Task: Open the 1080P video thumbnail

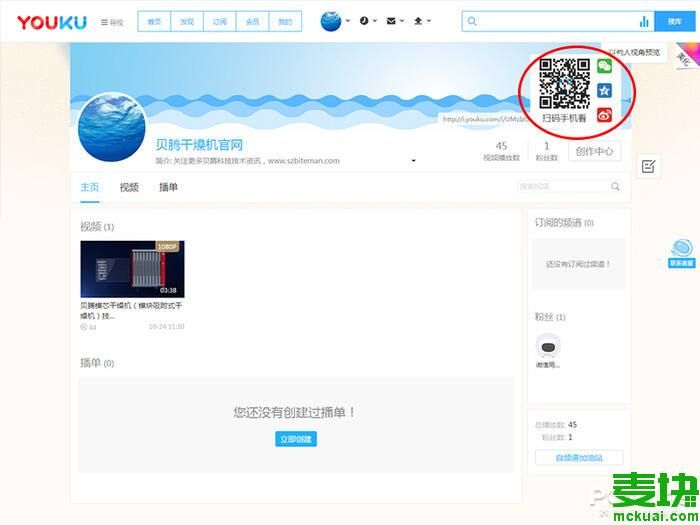Action: click(132, 269)
